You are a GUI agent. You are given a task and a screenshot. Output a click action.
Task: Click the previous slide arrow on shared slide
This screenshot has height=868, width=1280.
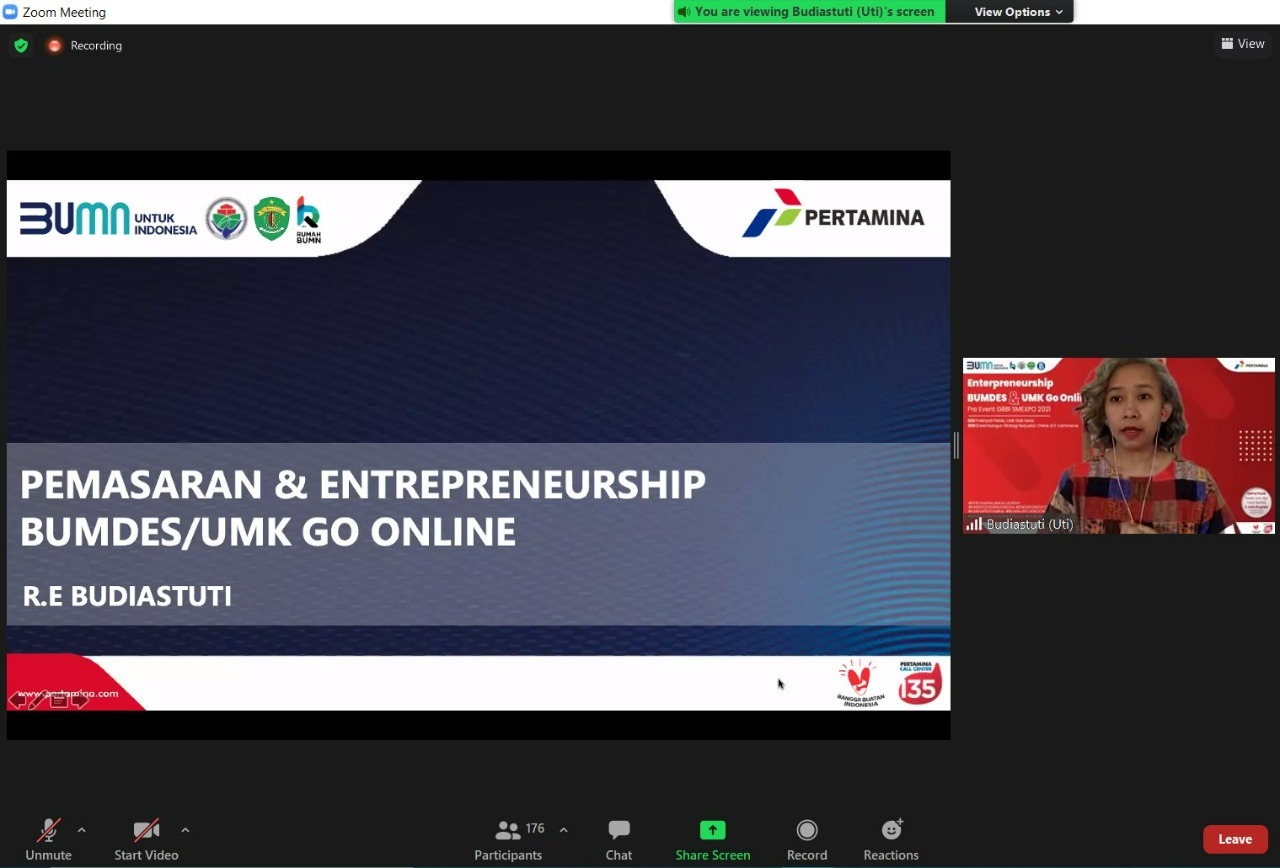click(x=17, y=701)
